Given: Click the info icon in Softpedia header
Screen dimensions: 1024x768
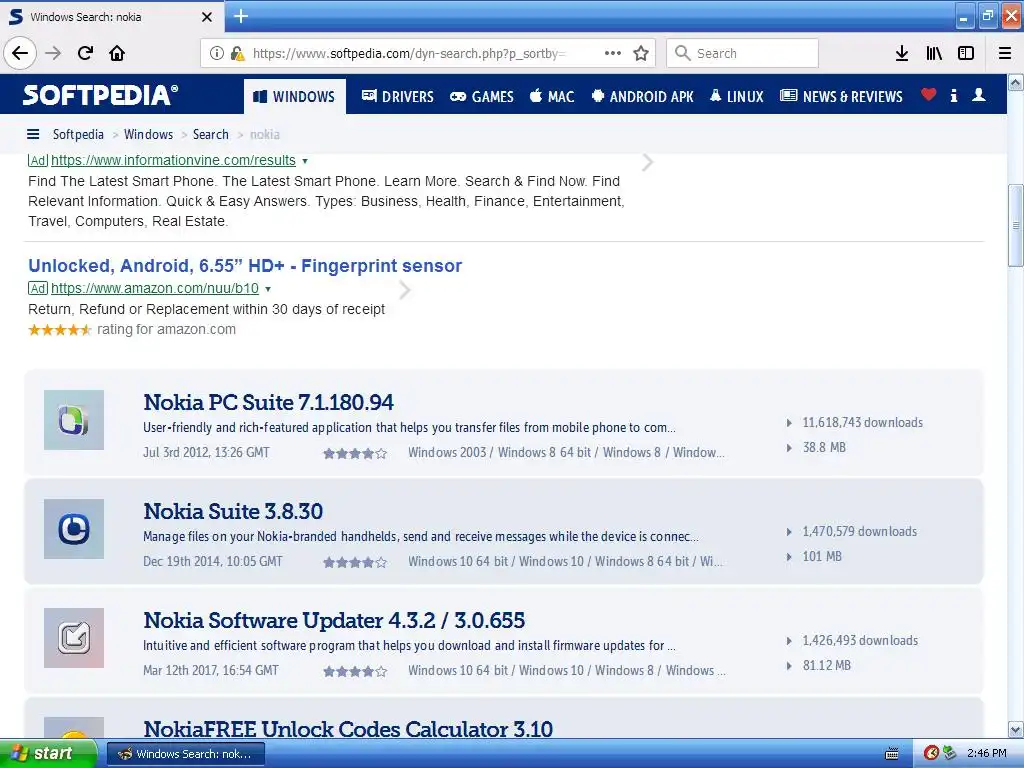Looking at the screenshot, I should click(x=953, y=95).
